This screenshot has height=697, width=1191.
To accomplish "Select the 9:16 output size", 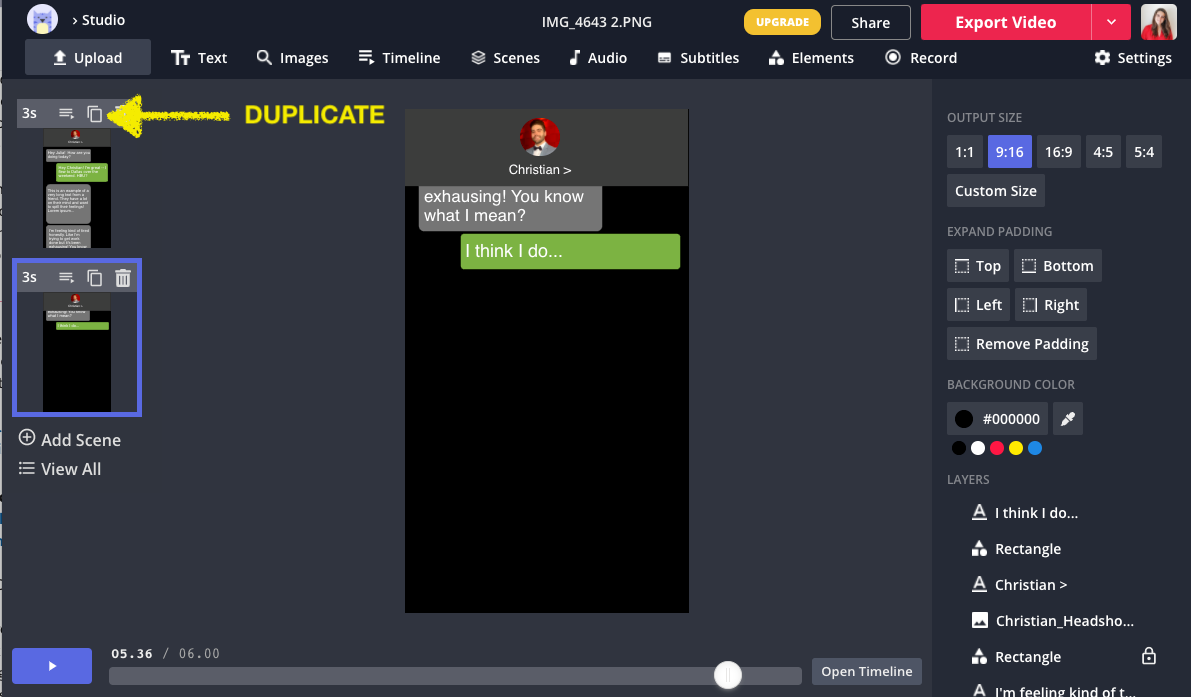I will tap(1009, 152).
